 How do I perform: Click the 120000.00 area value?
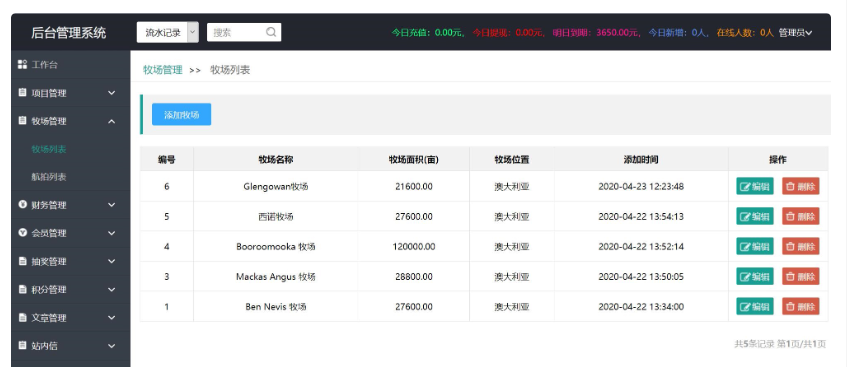tap(414, 246)
